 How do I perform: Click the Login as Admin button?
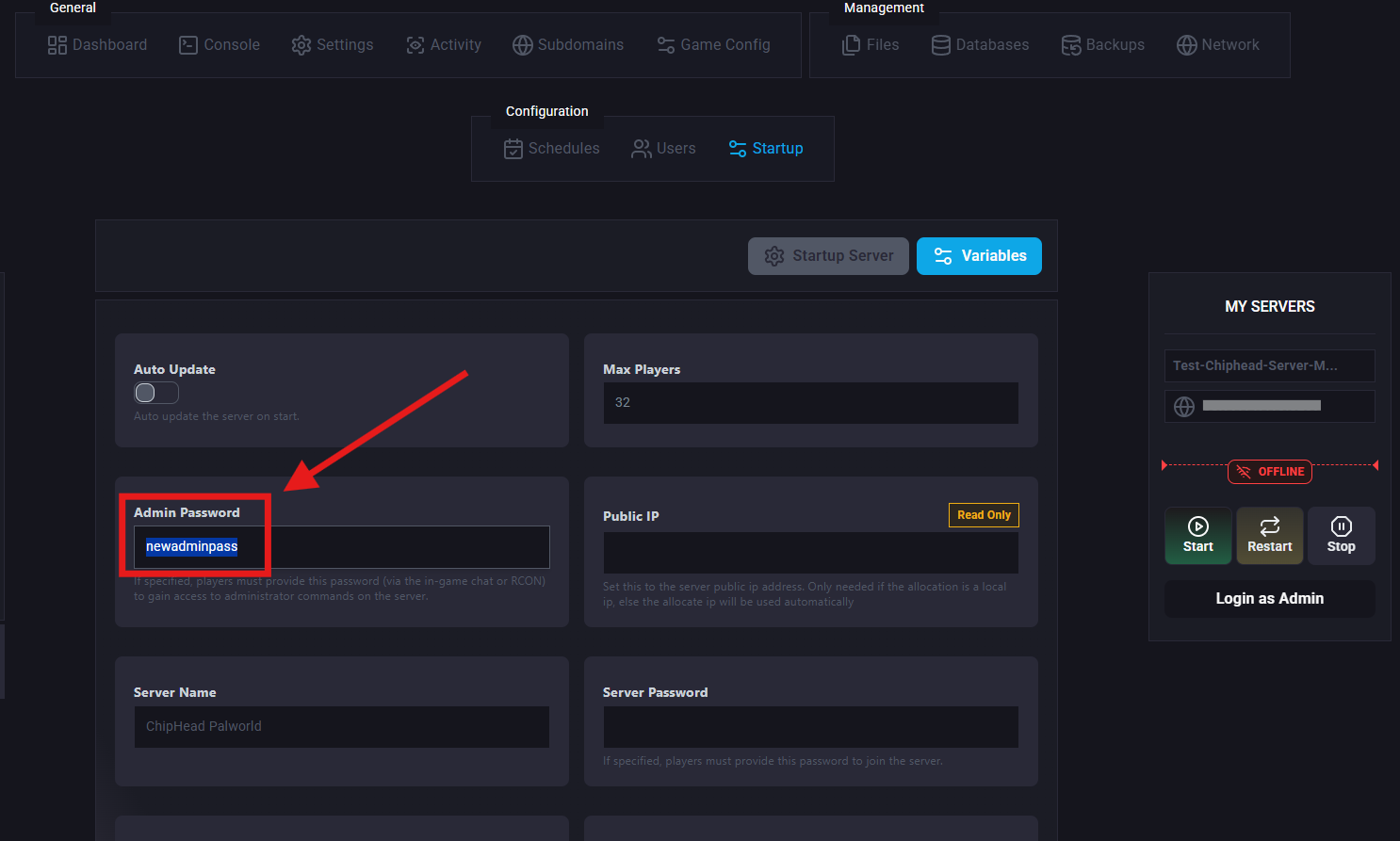click(x=1270, y=599)
